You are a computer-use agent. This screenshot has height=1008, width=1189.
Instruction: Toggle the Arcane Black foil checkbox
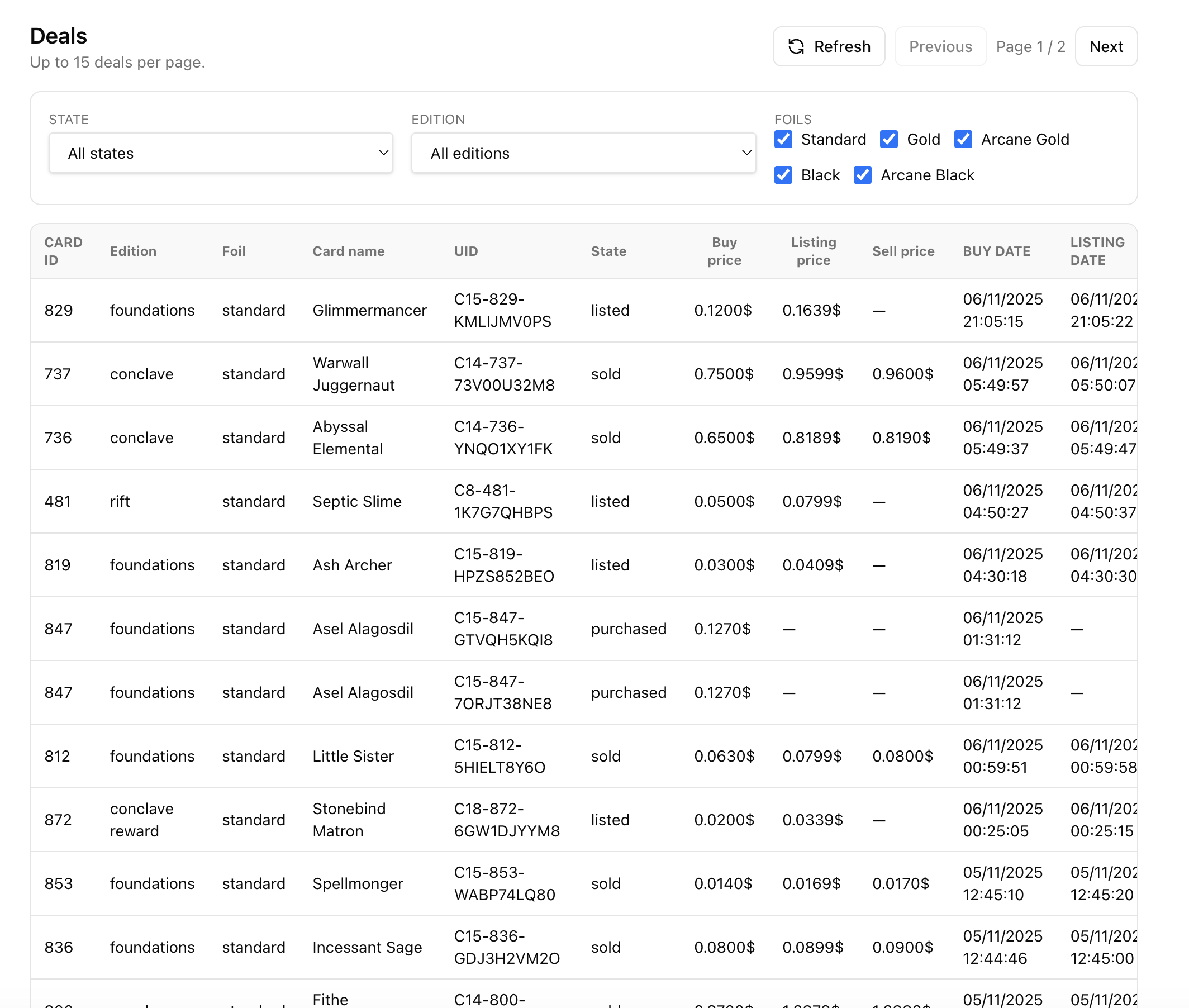(x=862, y=175)
